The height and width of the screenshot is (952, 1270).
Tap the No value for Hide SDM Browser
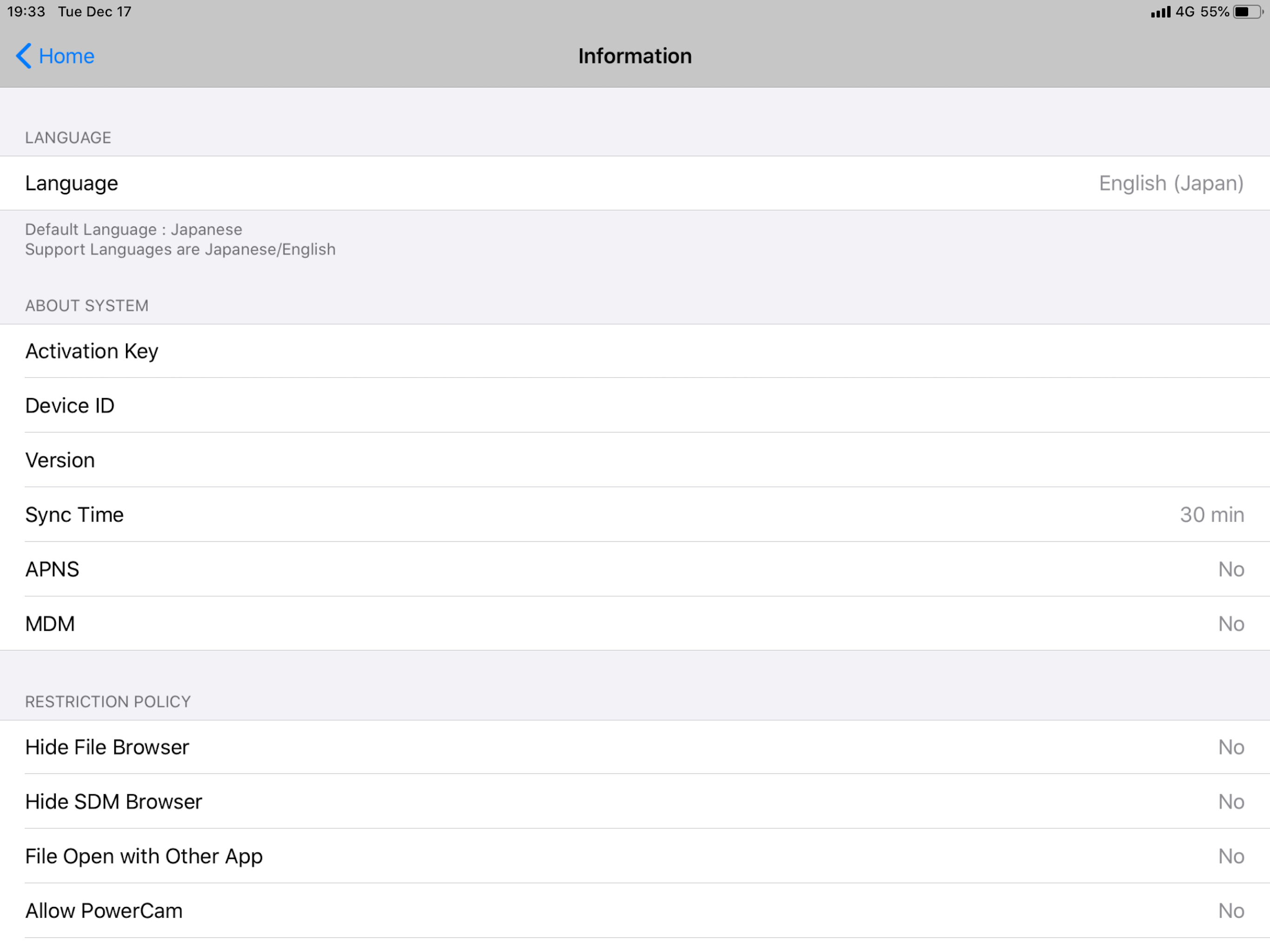coord(1231,801)
